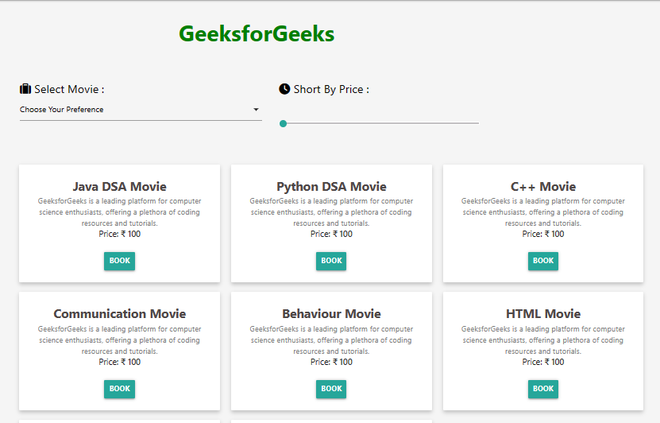Screen dimensions: 660x423
Task: Click the price slider handle
Action: click(283, 123)
